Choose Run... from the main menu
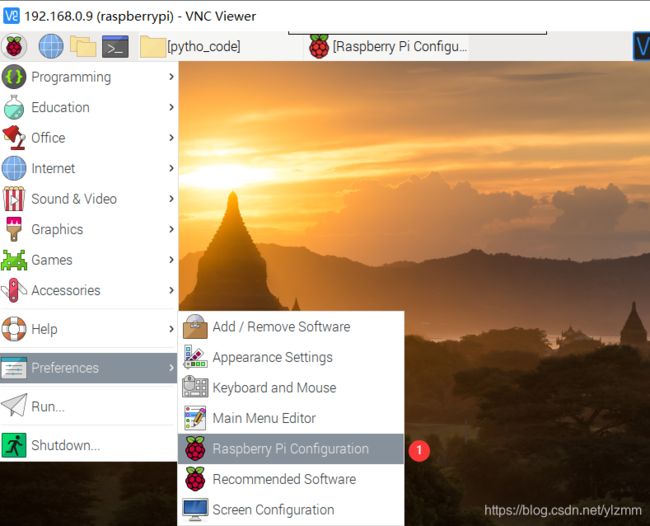The width and height of the screenshot is (650, 526). 89,407
